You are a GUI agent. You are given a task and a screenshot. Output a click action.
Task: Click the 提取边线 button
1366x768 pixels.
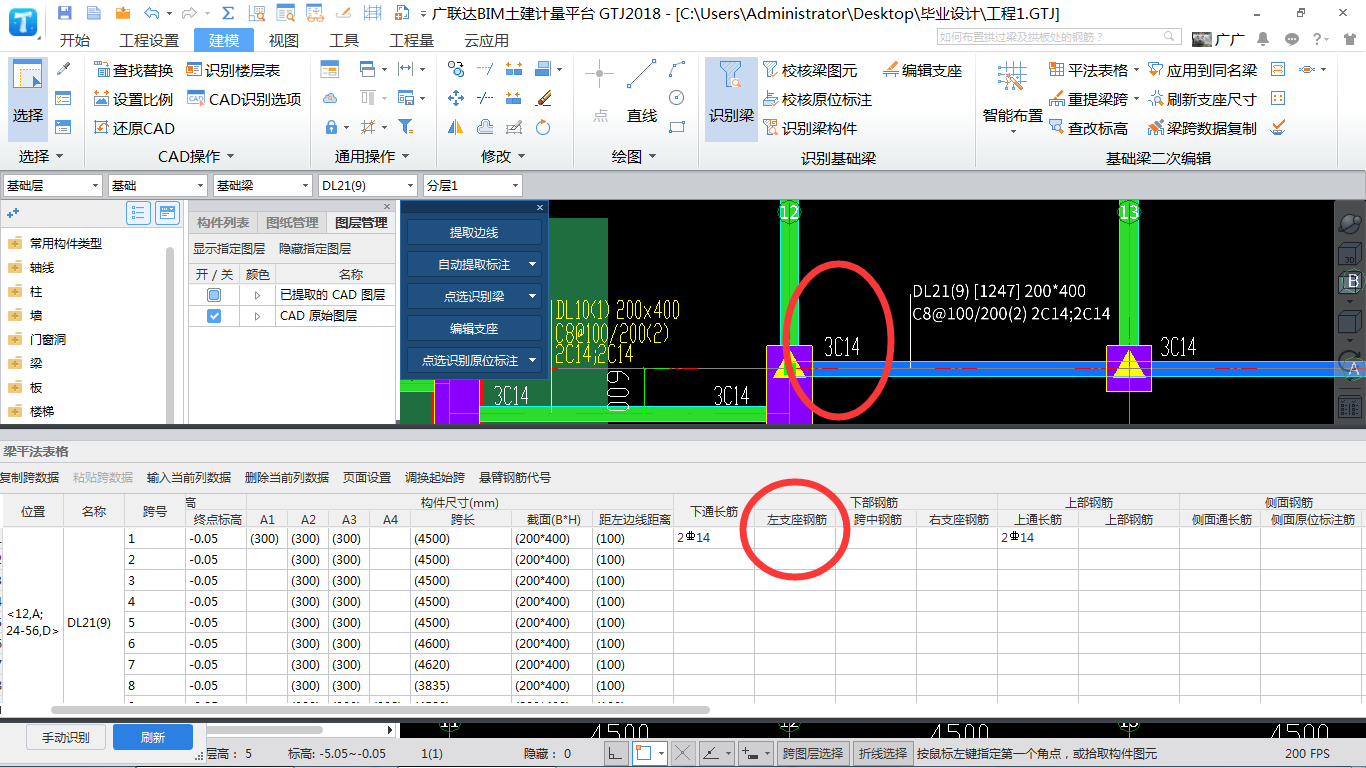tap(474, 232)
